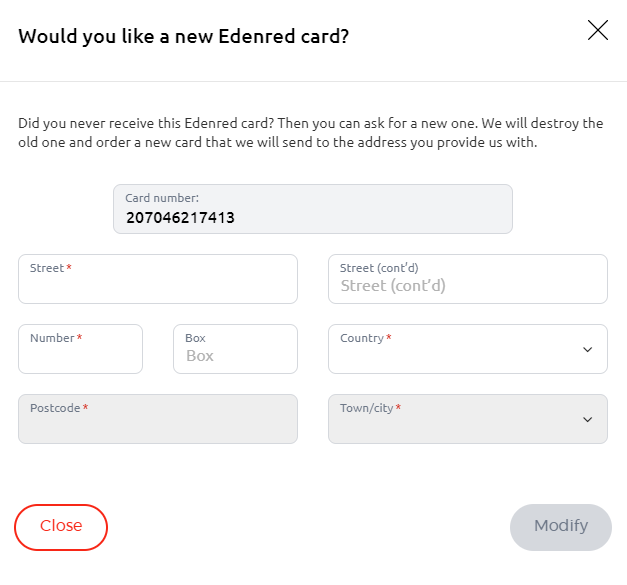Focus the Street input field
Image resolution: width=627 pixels, height=585 pixels.
[x=157, y=286]
